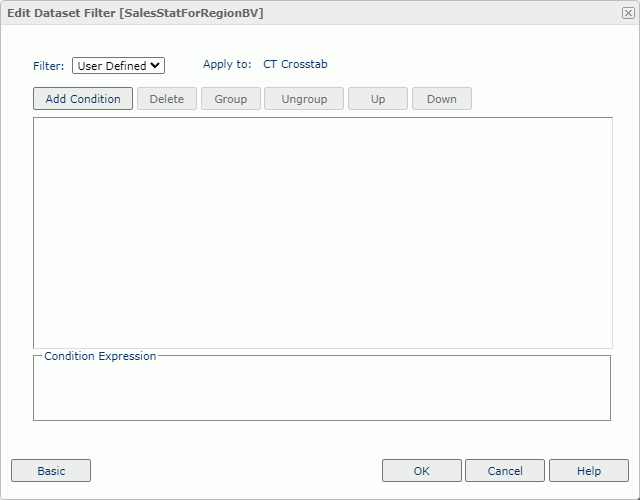This screenshot has height=500, width=640.
Task: Confirm the filter with OK
Action: (x=422, y=471)
